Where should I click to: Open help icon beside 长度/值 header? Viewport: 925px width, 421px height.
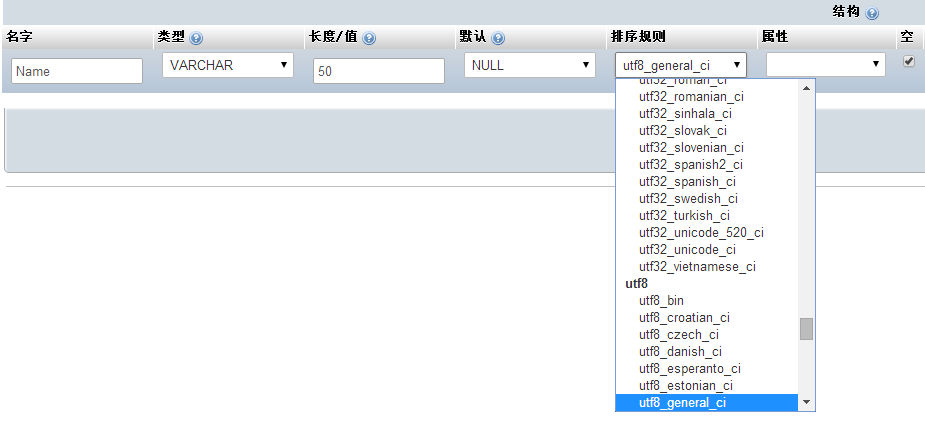(x=369, y=38)
